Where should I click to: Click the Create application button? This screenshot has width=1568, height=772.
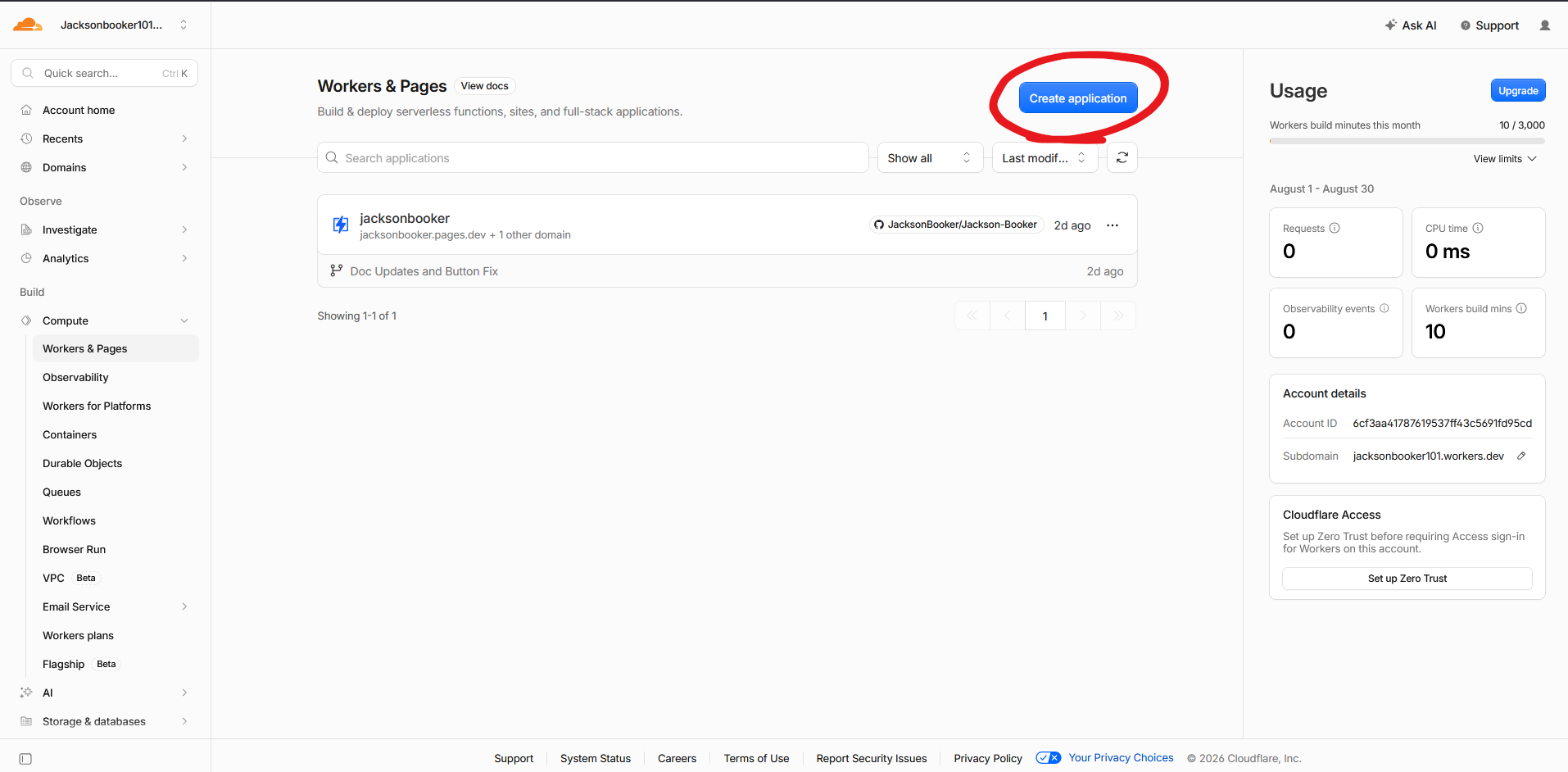(1078, 98)
